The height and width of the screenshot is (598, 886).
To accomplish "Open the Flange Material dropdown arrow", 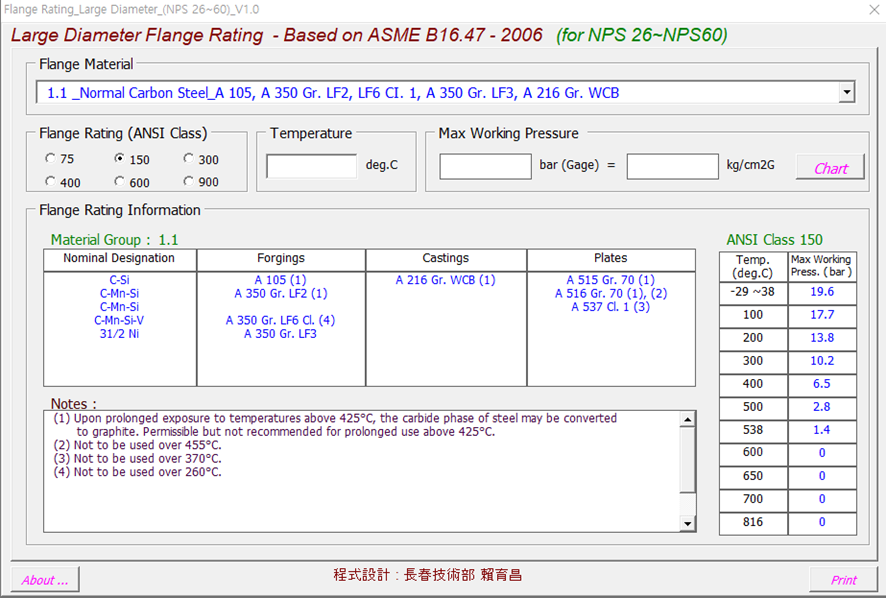I will [x=846, y=92].
